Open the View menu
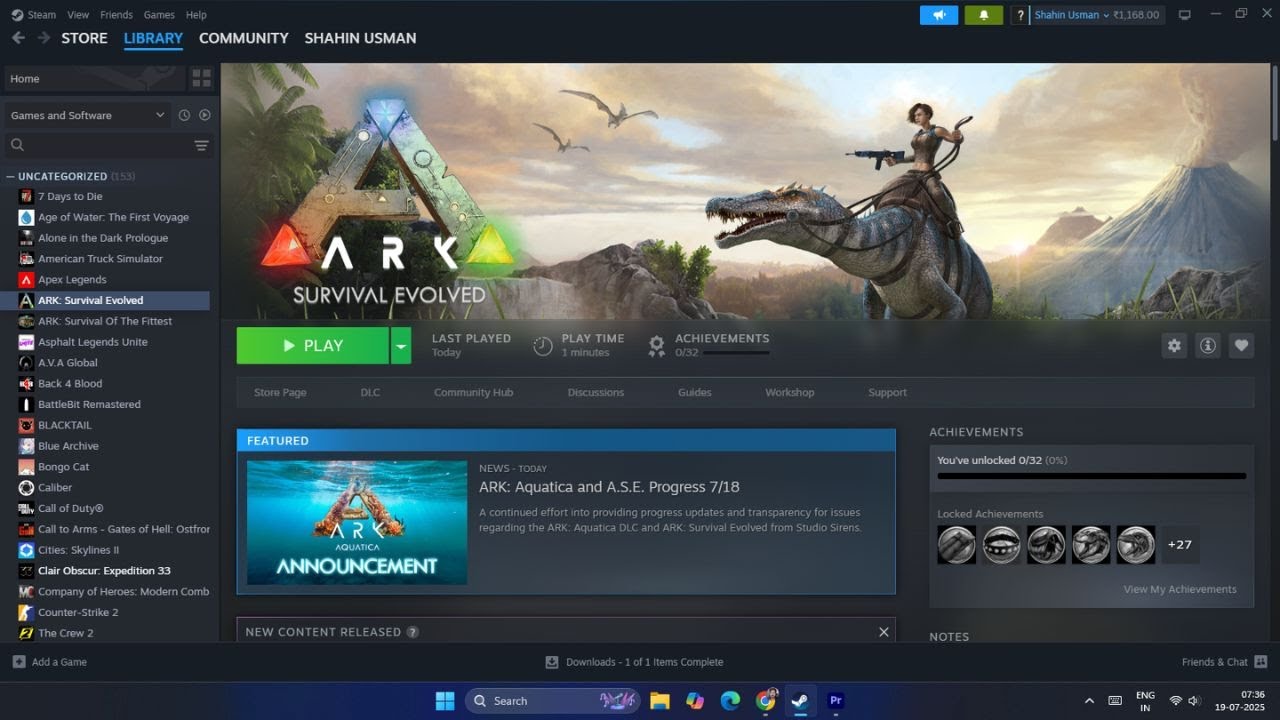The image size is (1280, 720). pos(78,15)
